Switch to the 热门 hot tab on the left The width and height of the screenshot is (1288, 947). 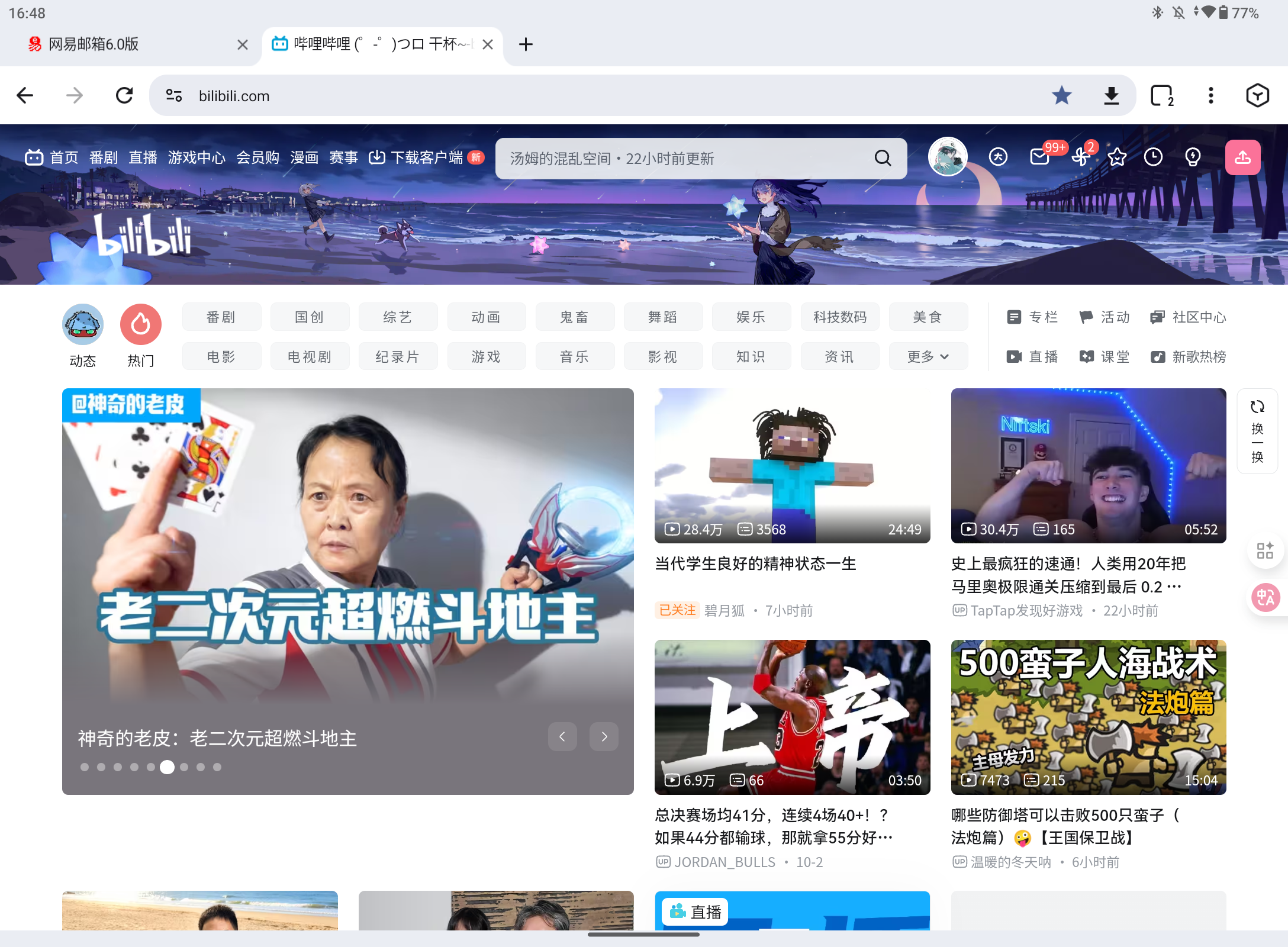[140, 324]
